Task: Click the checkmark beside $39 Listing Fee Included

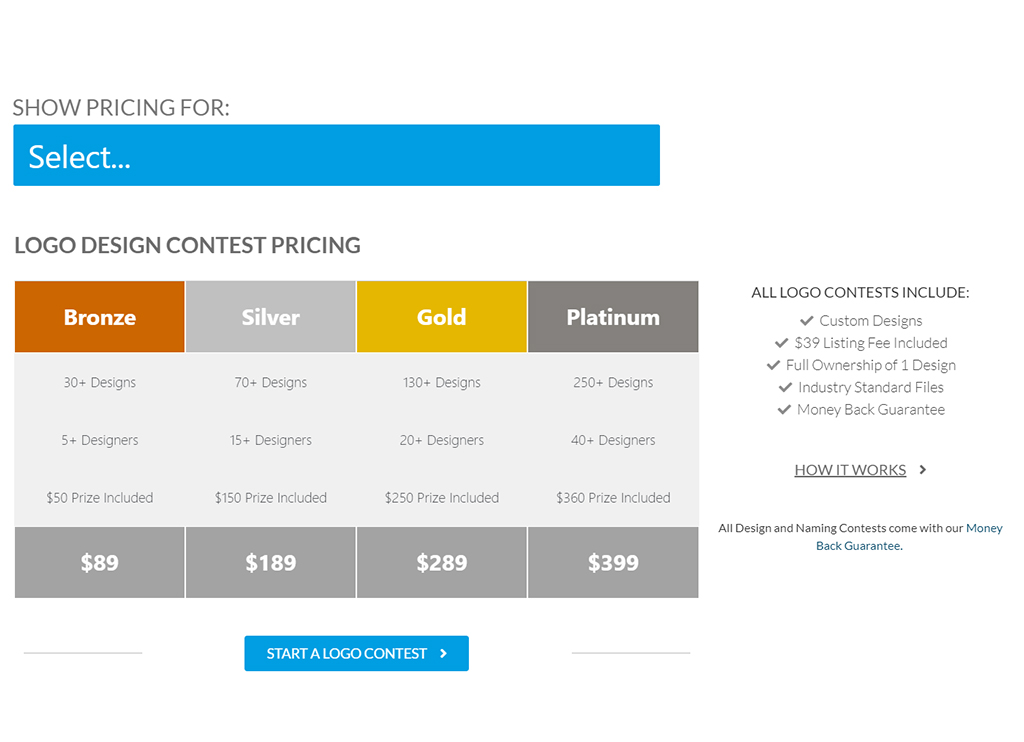Action: 782,343
